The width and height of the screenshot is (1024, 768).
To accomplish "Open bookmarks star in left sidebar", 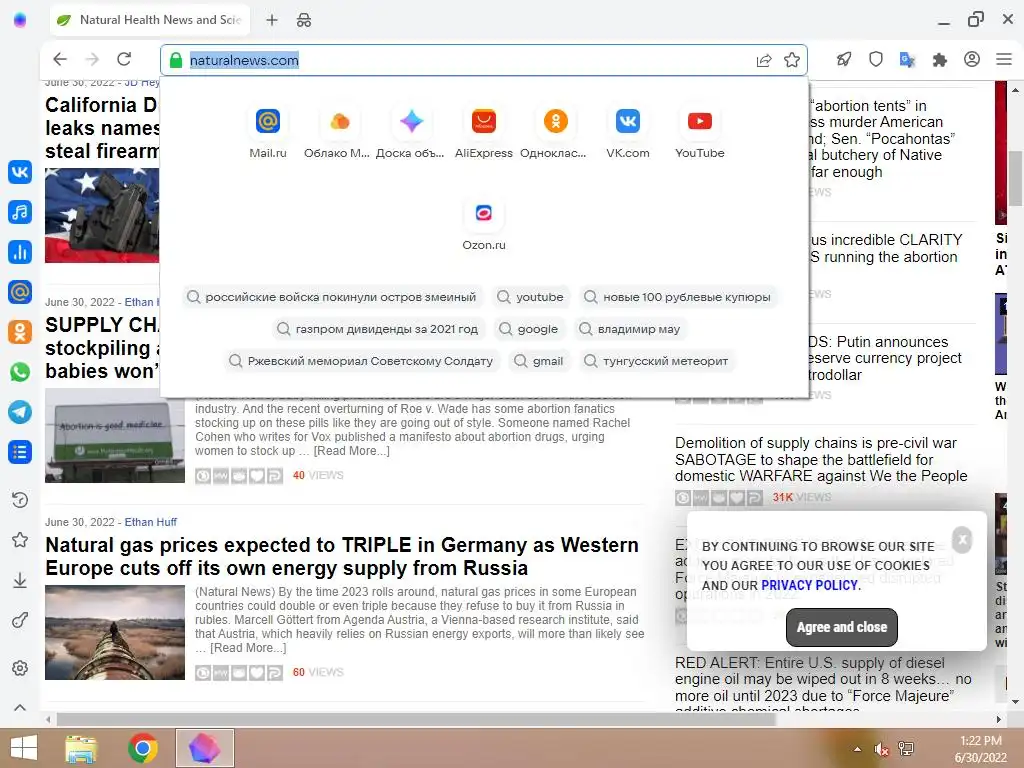I will [20, 540].
